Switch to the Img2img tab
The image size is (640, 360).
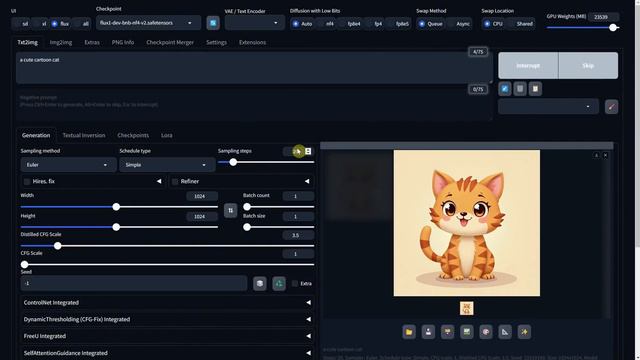coord(61,42)
